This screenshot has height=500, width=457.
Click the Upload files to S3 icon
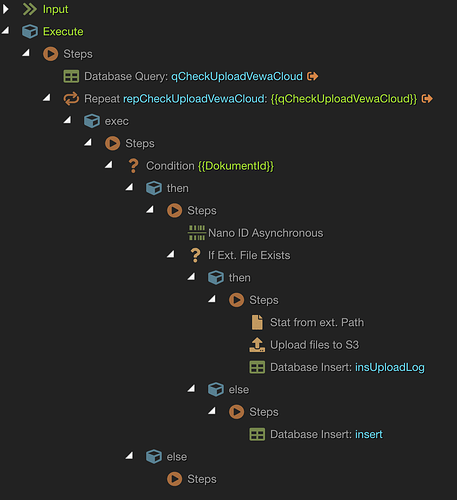pos(257,345)
